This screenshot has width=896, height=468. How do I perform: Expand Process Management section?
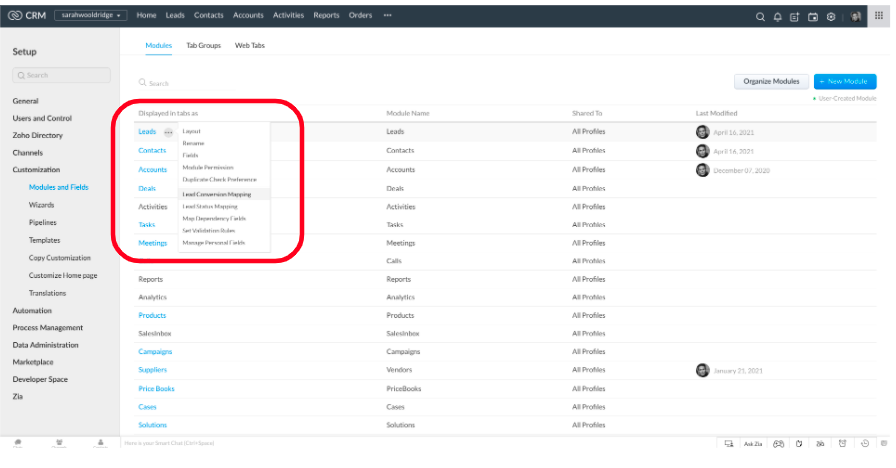pos(48,328)
